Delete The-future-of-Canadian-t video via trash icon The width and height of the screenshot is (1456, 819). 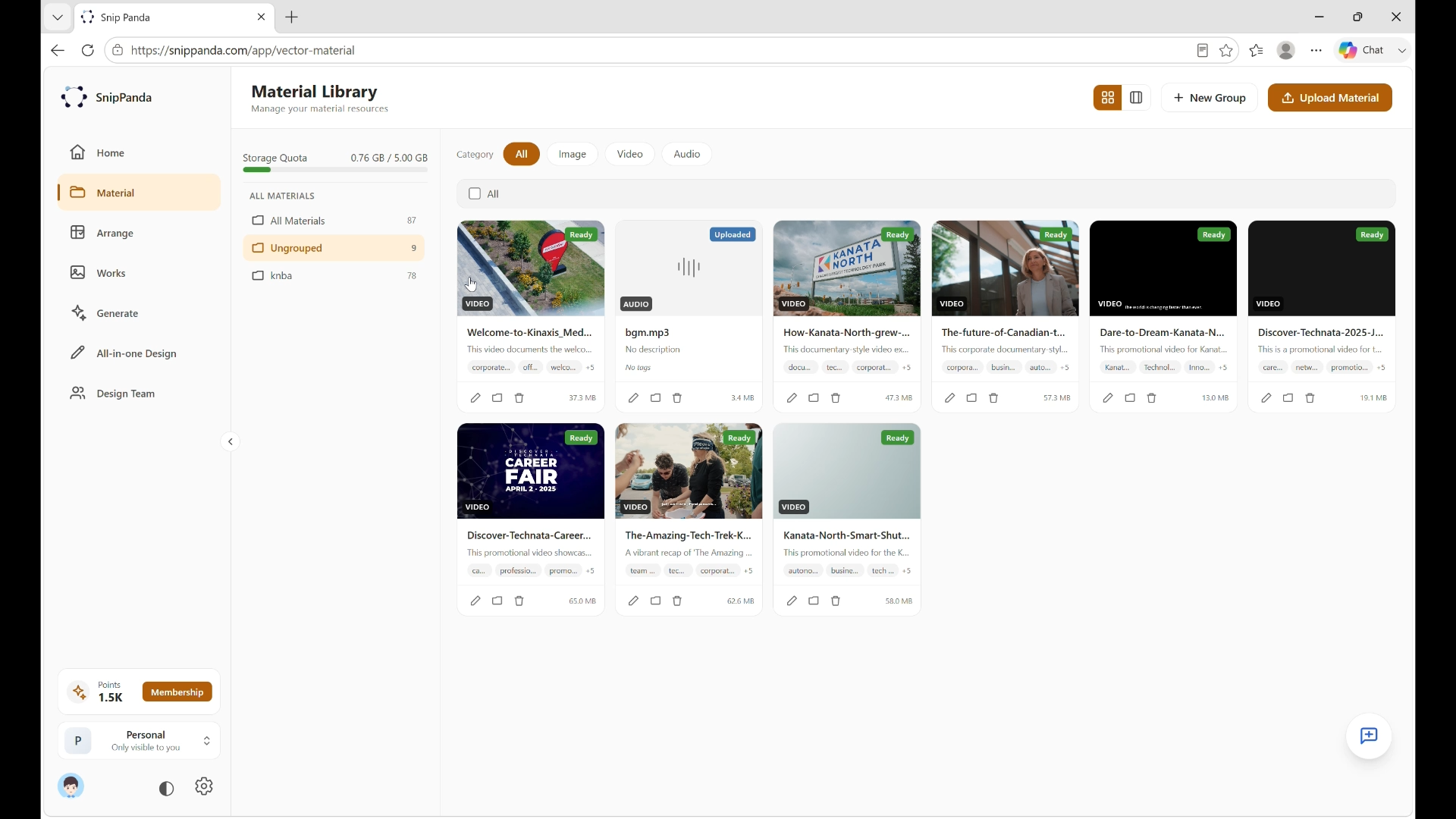click(993, 398)
